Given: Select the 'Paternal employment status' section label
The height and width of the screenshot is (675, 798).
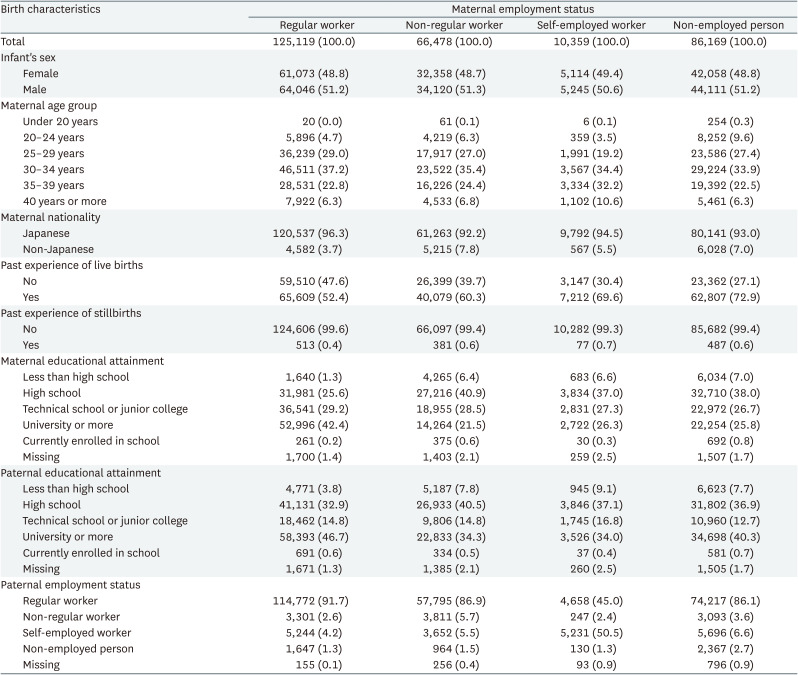Looking at the screenshot, I should (x=70, y=584).
